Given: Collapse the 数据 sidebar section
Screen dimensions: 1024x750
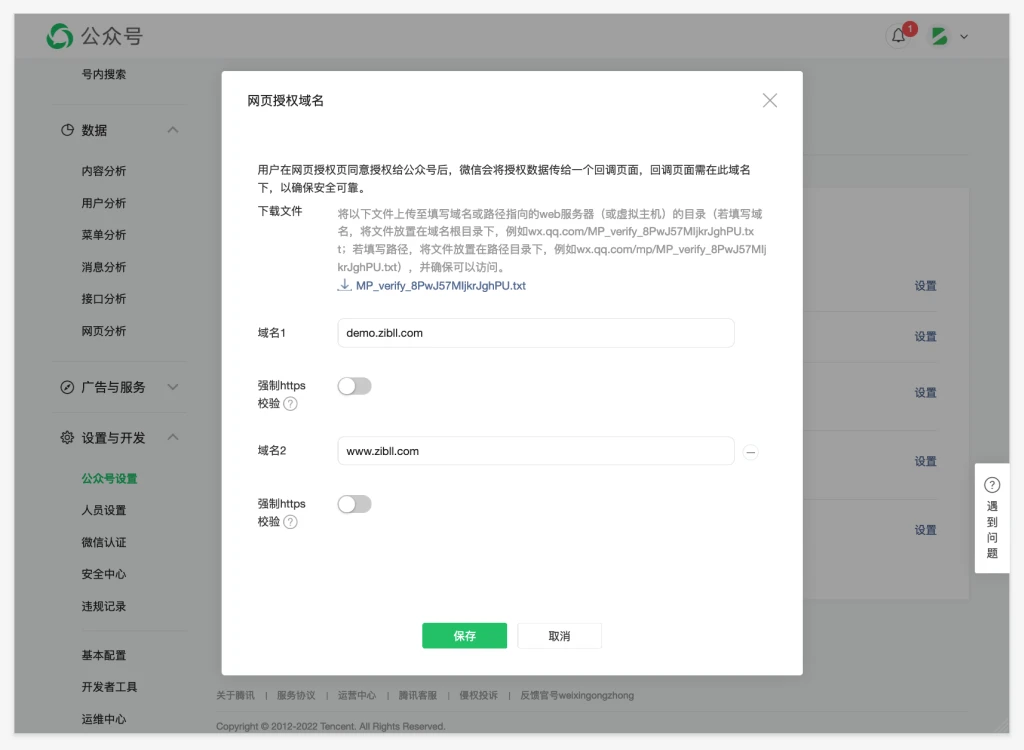Looking at the screenshot, I should point(172,130).
